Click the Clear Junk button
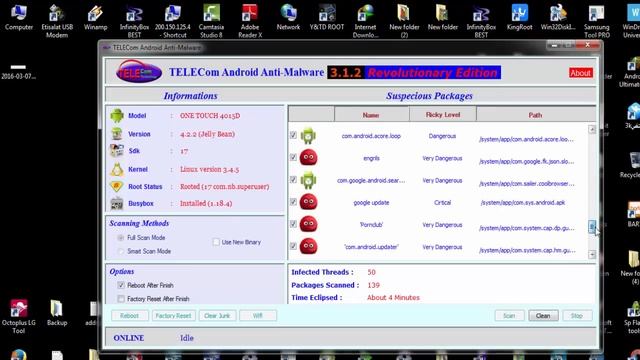The width and height of the screenshot is (640, 360). [x=217, y=316]
